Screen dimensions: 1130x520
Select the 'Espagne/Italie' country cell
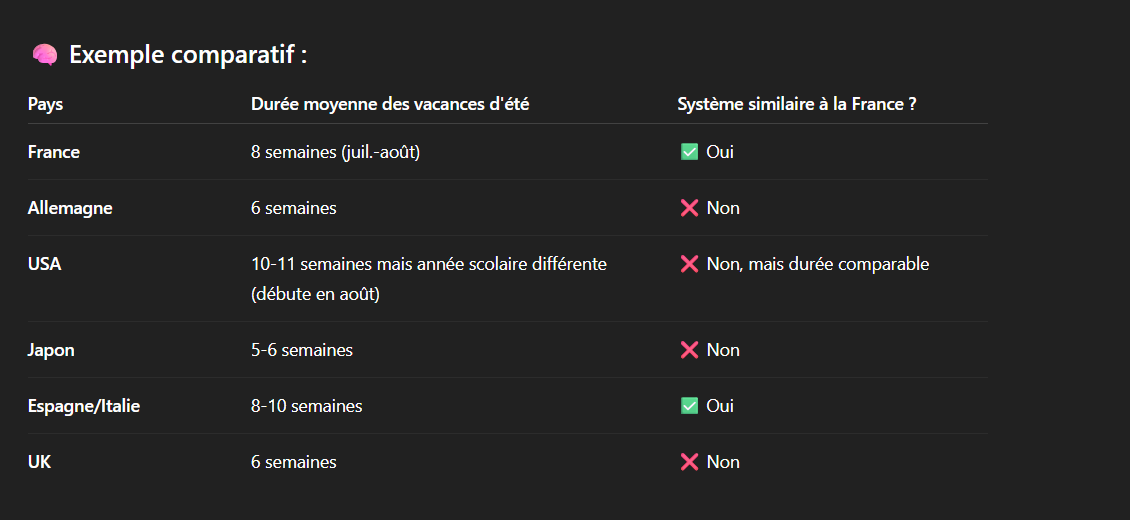coord(84,406)
